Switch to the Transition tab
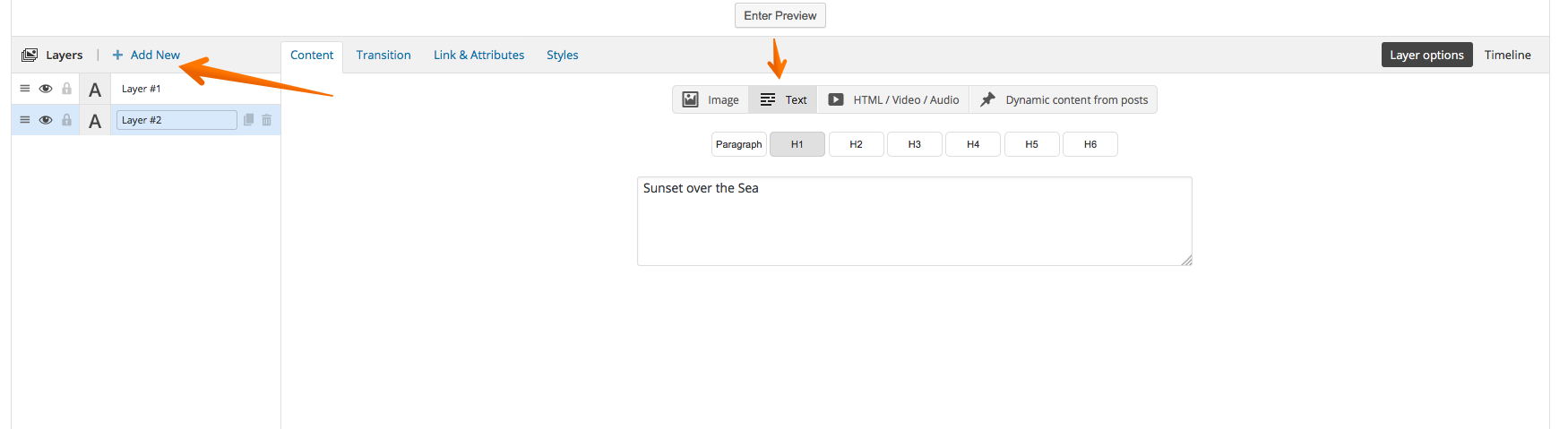The height and width of the screenshot is (429, 1568). point(383,55)
